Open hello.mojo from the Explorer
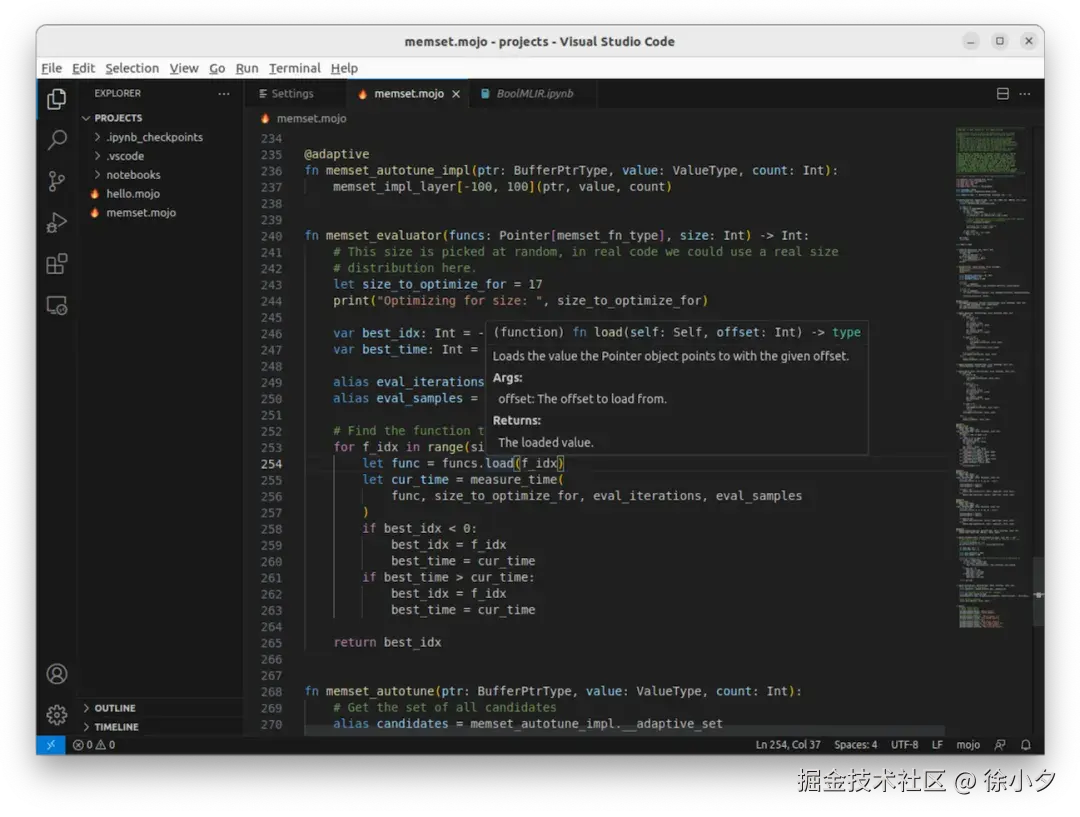The width and height of the screenshot is (1080, 817). click(x=133, y=194)
